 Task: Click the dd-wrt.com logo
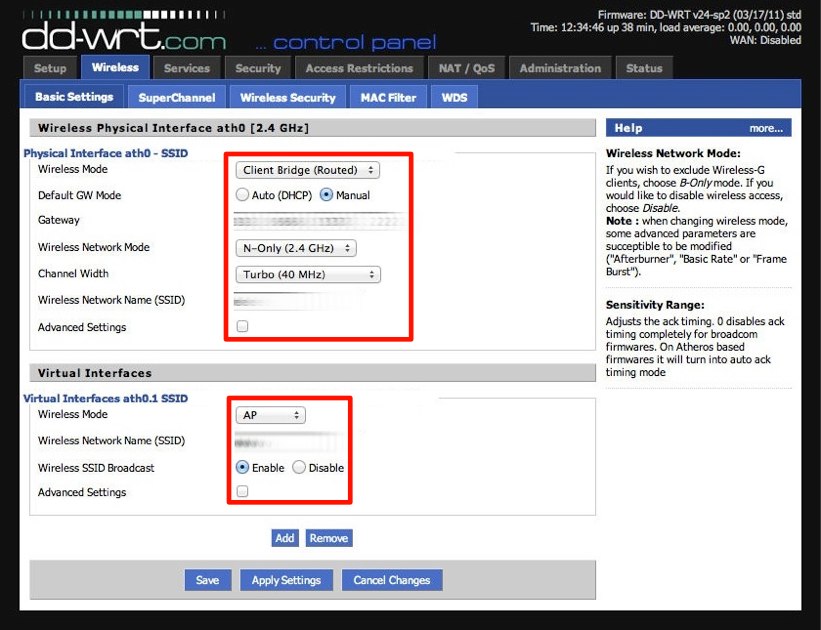(x=123, y=39)
